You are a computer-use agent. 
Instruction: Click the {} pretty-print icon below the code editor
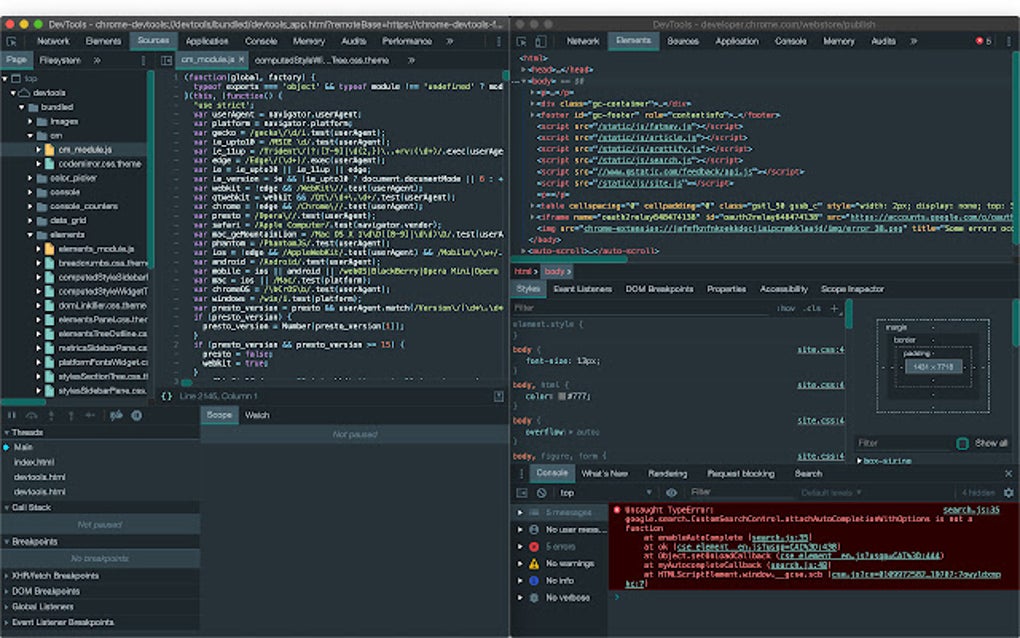tap(167, 396)
